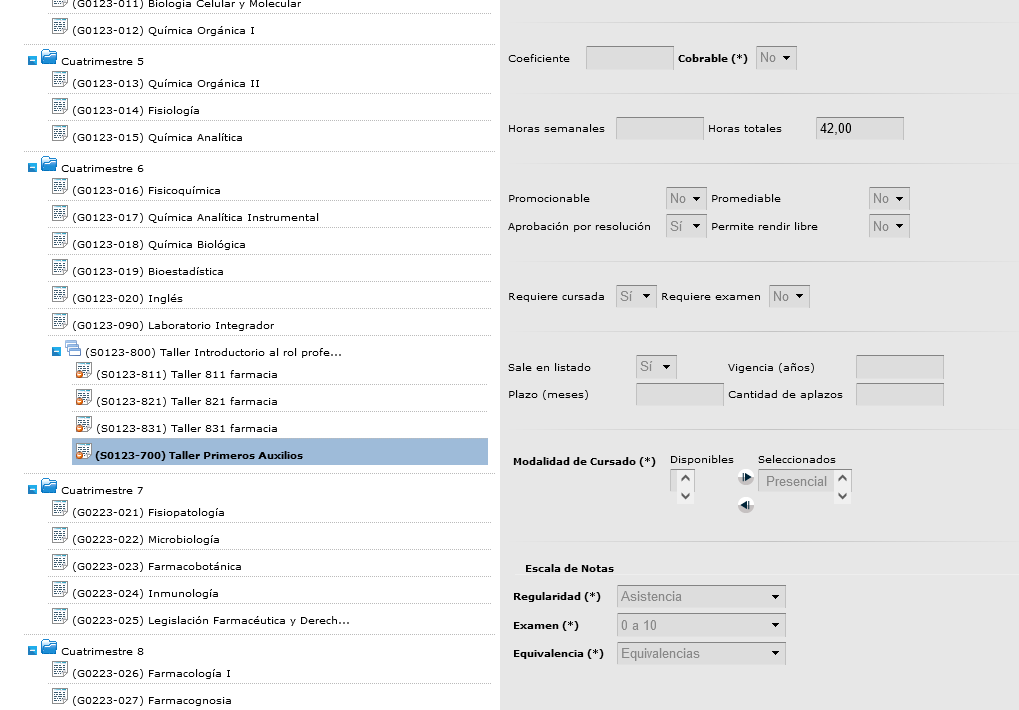Image resolution: width=1019 pixels, height=710 pixels.
Task: Click the Farmacobotánica subject icon
Action: 60,563
